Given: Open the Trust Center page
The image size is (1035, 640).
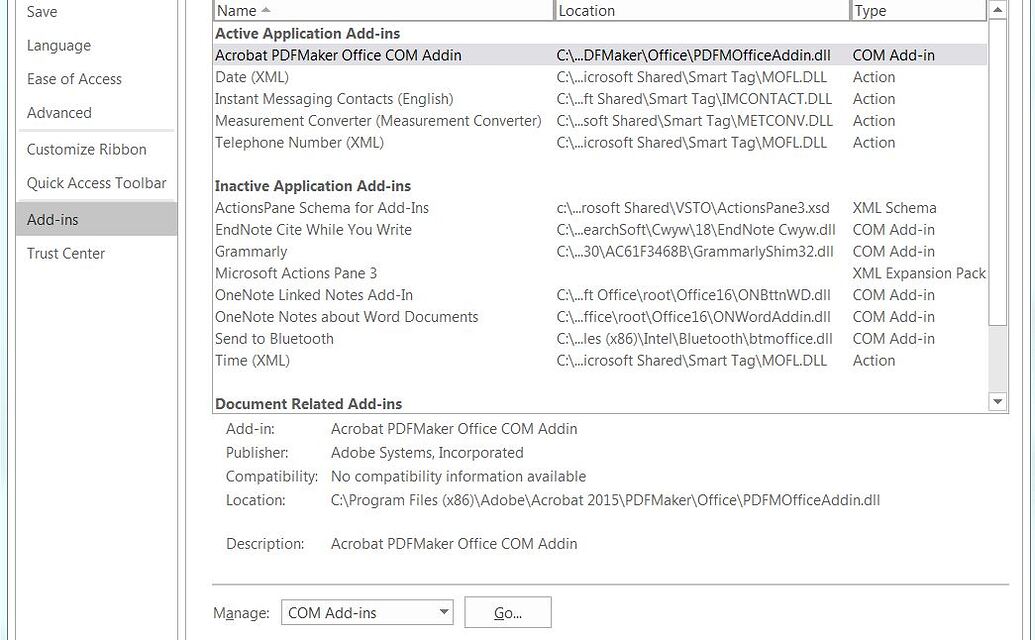Looking at the screenshot, I should point(65,253).
